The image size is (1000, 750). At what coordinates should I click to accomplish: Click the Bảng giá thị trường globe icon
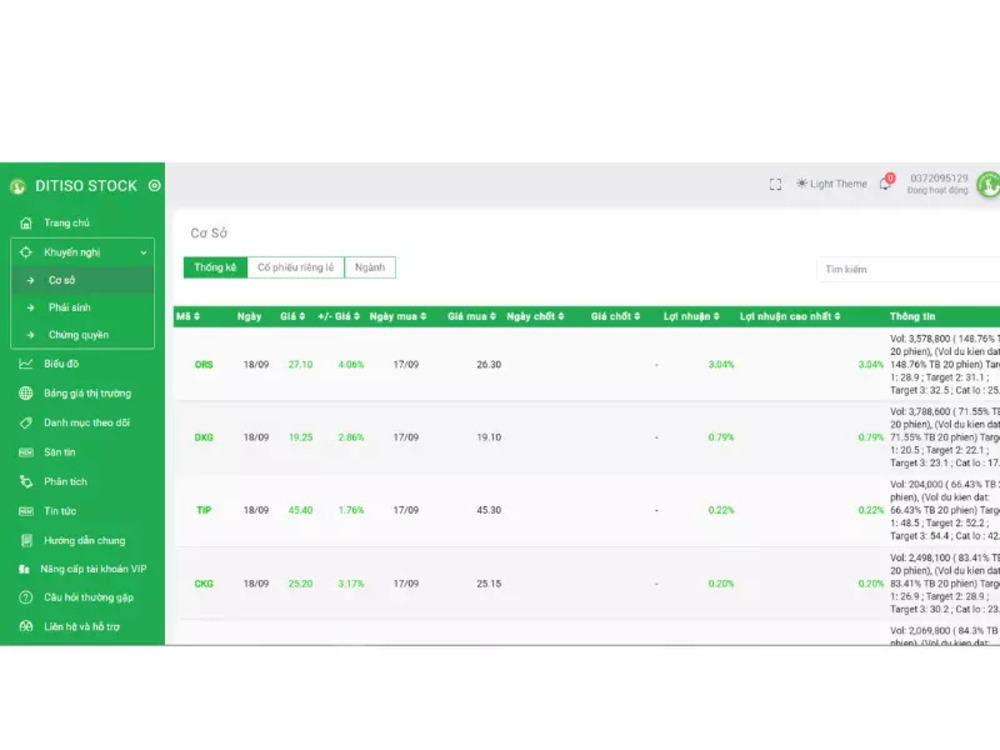click(x=26, y=393)
